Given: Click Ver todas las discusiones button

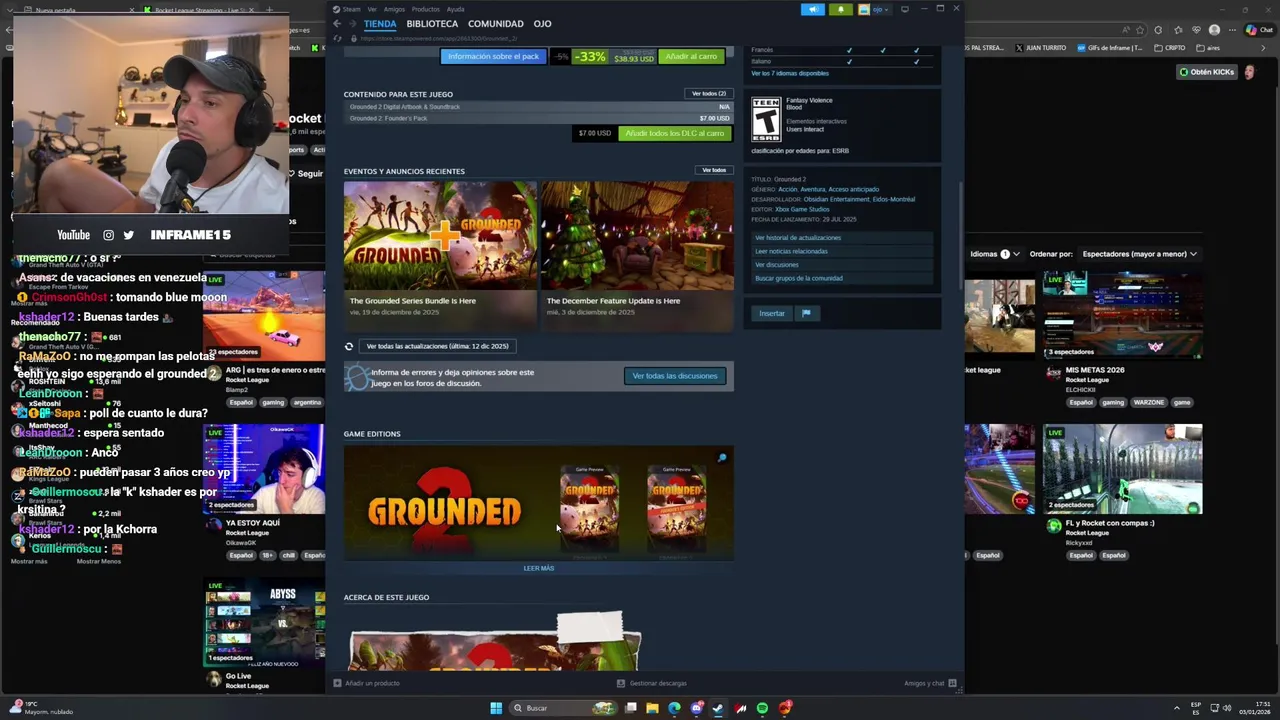Looking at the screenshot, I should (675, 376).
